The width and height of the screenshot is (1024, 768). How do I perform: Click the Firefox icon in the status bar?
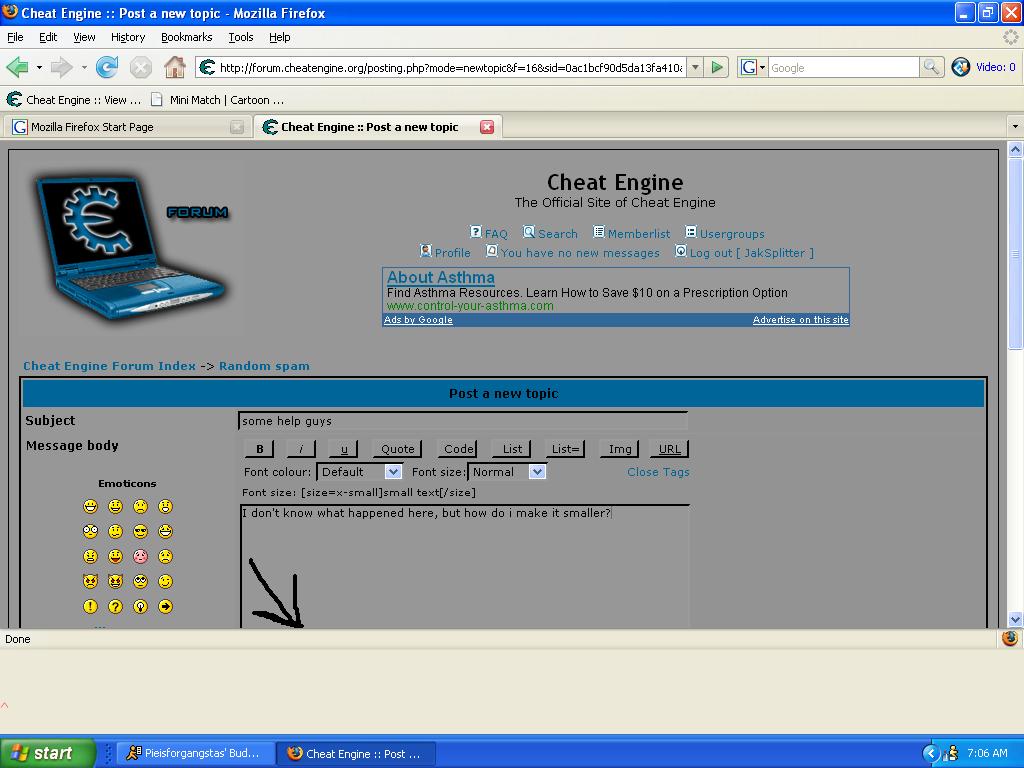coord(1010,638)
